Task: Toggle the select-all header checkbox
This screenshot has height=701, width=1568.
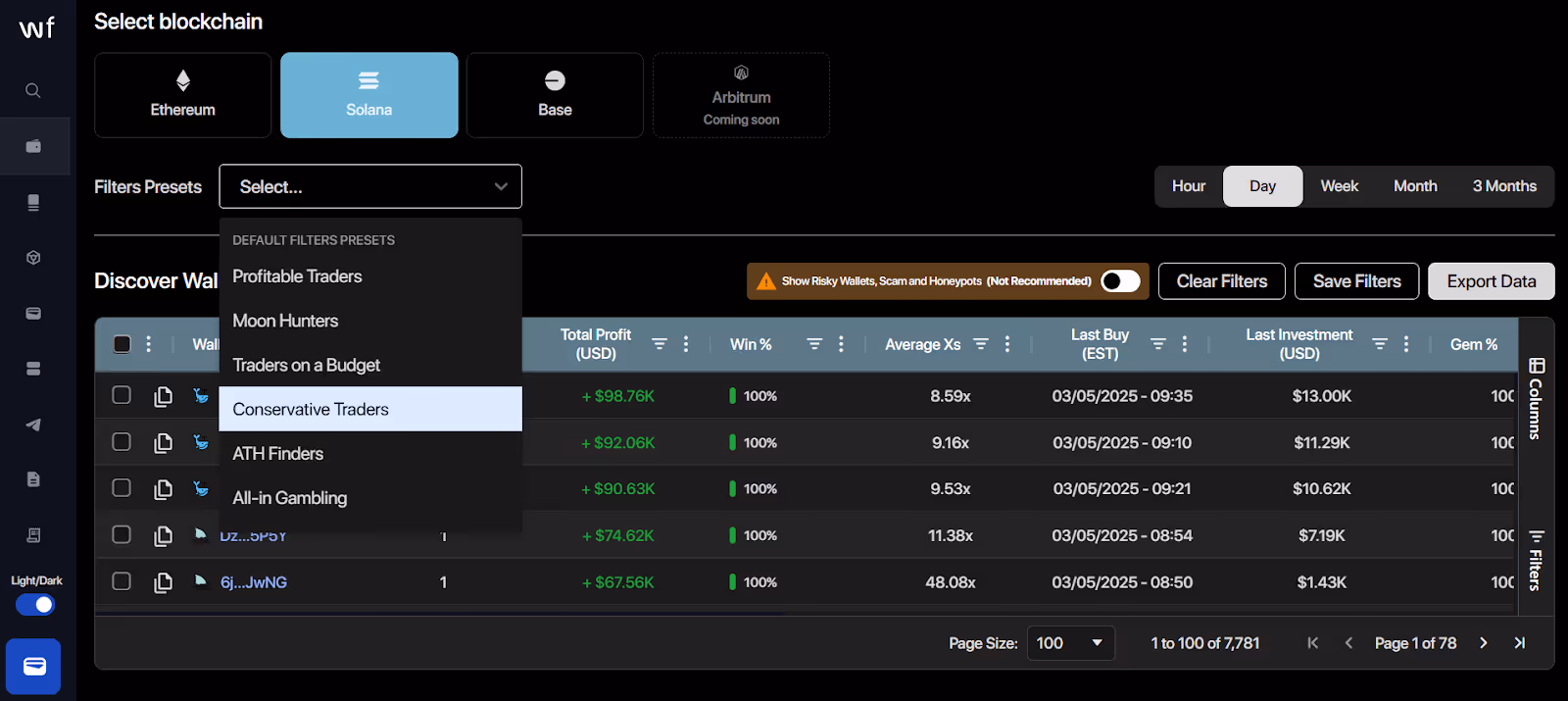Action: click(122, 344)
